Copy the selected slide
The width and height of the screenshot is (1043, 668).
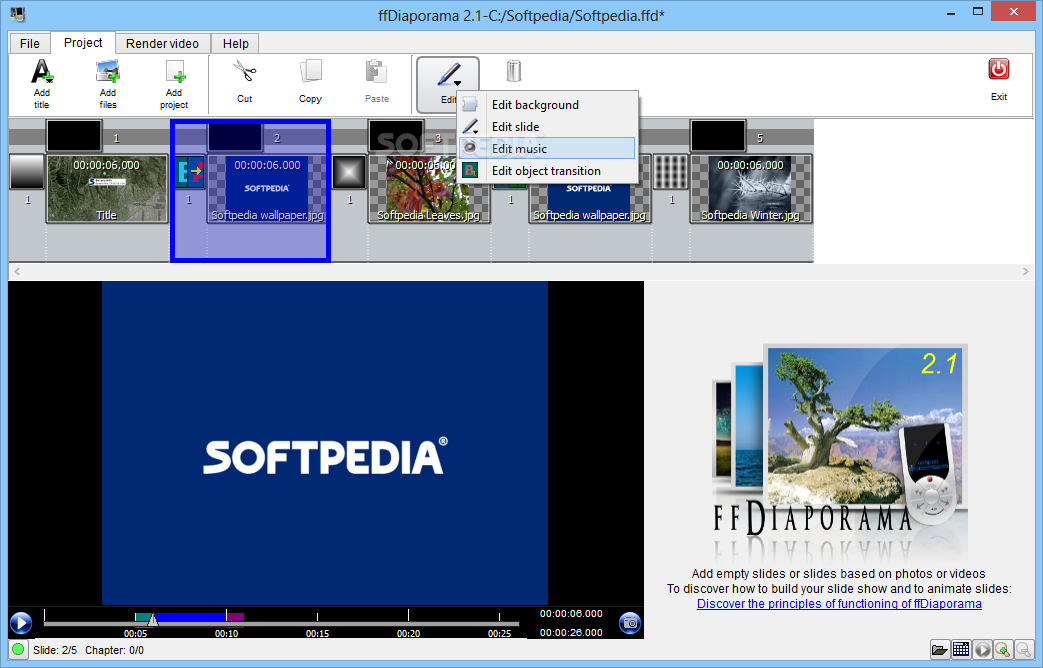(310, 72)
